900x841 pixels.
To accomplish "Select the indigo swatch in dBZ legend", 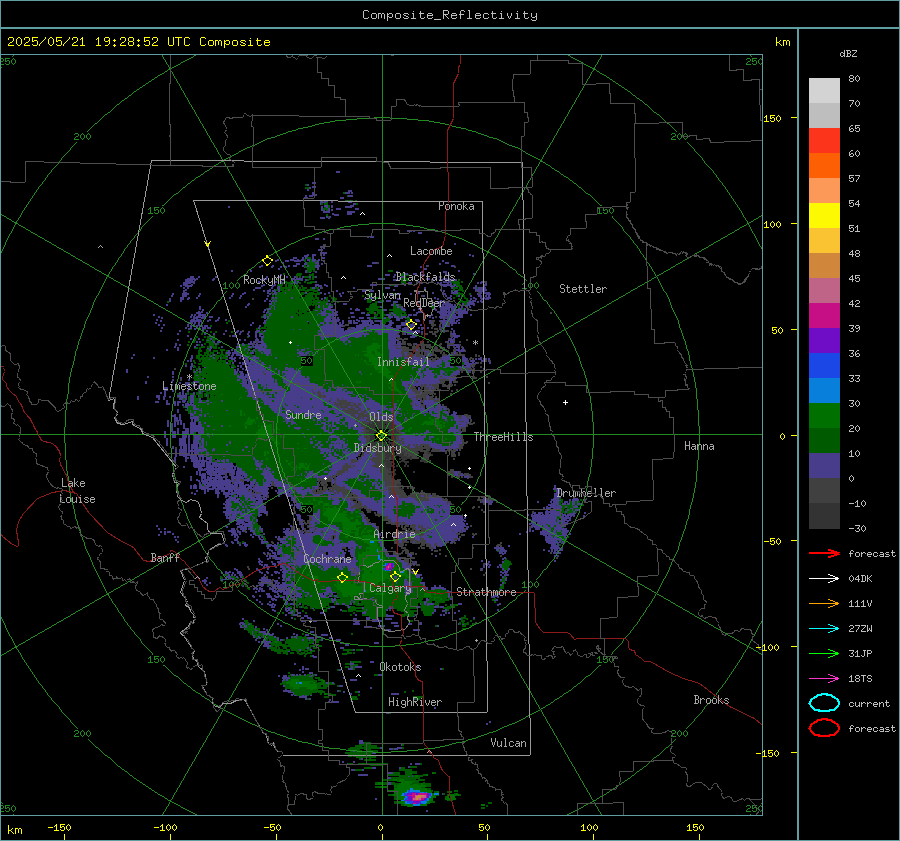I will click(x=824, y=466).
